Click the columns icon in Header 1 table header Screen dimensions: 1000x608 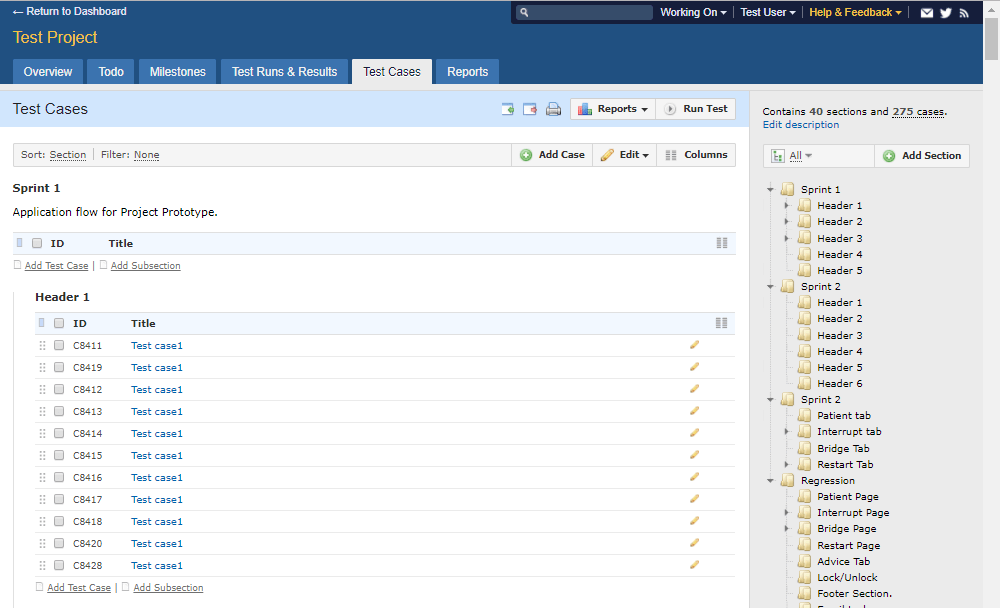coord(721,323)
